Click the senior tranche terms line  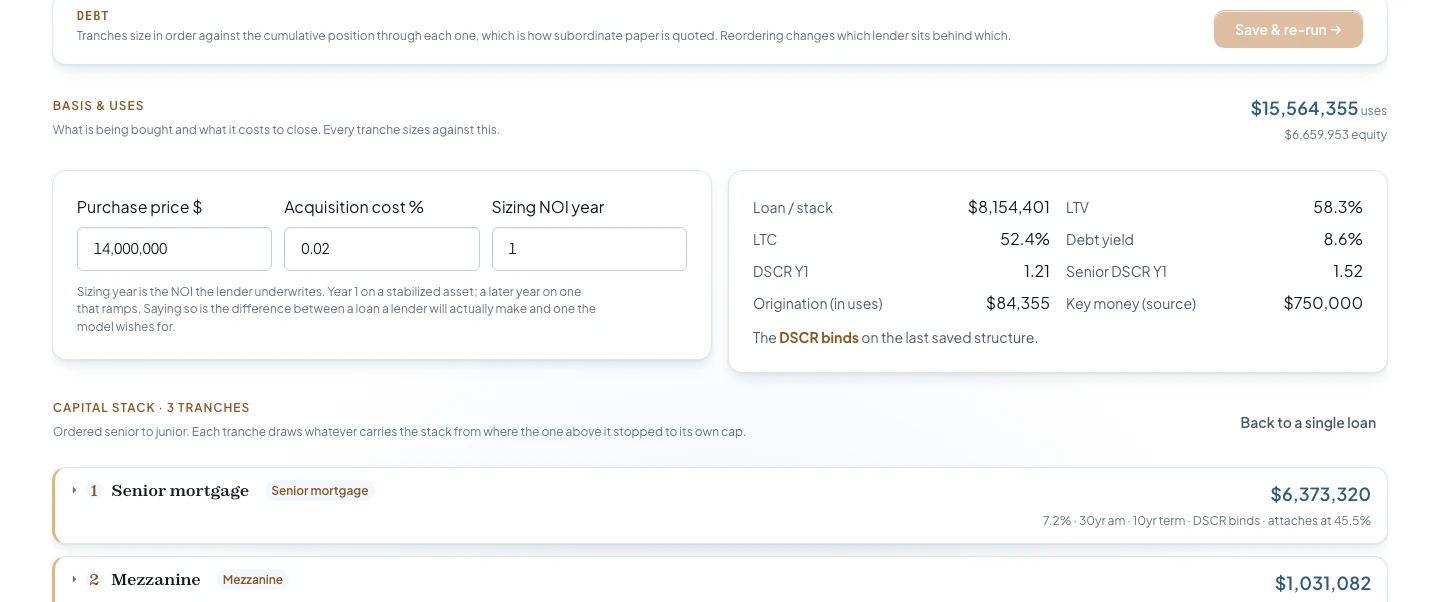click(x=1206, y=521)
